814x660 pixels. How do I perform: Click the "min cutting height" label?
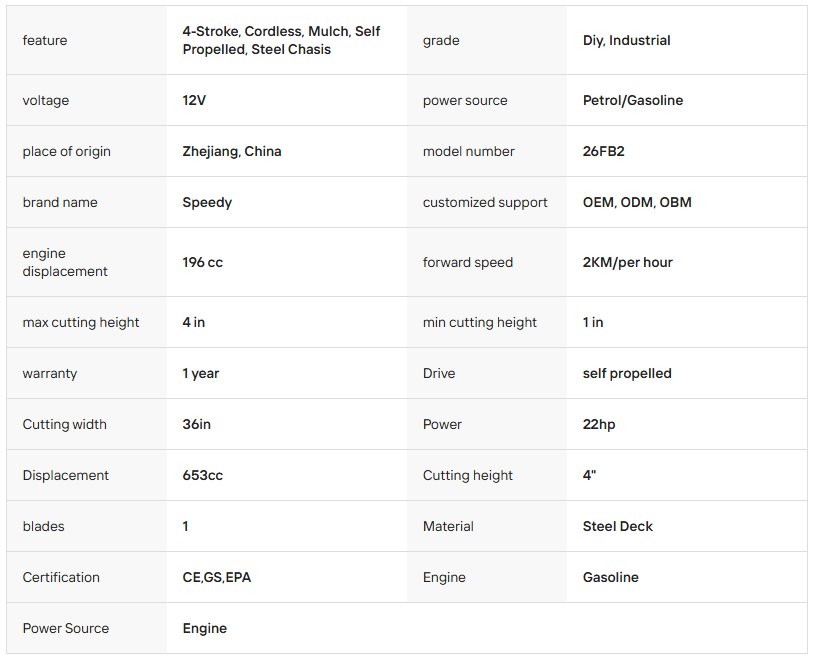click(480, 323)
